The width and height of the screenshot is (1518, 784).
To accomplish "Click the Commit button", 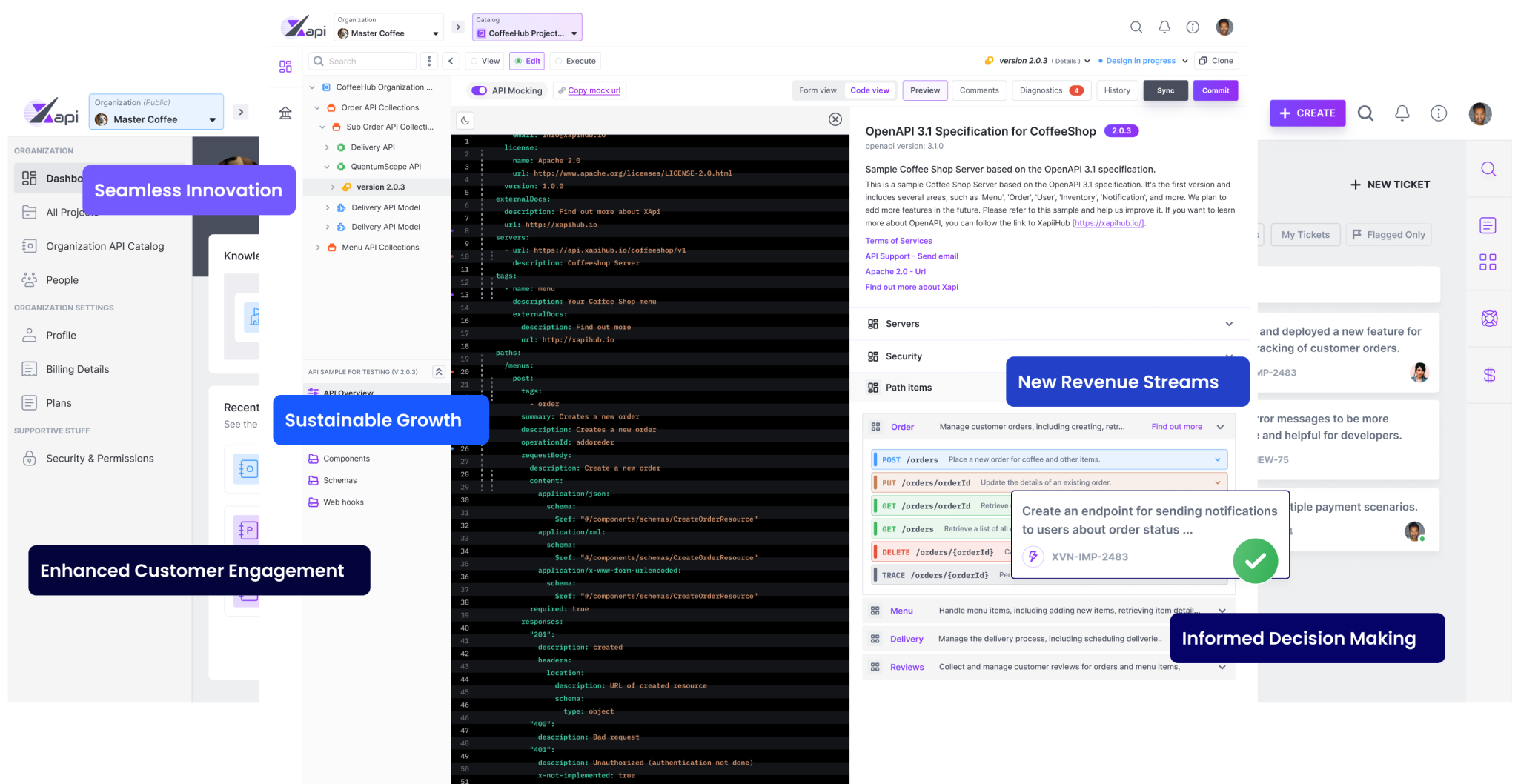I will click(x=1216, y=90).
